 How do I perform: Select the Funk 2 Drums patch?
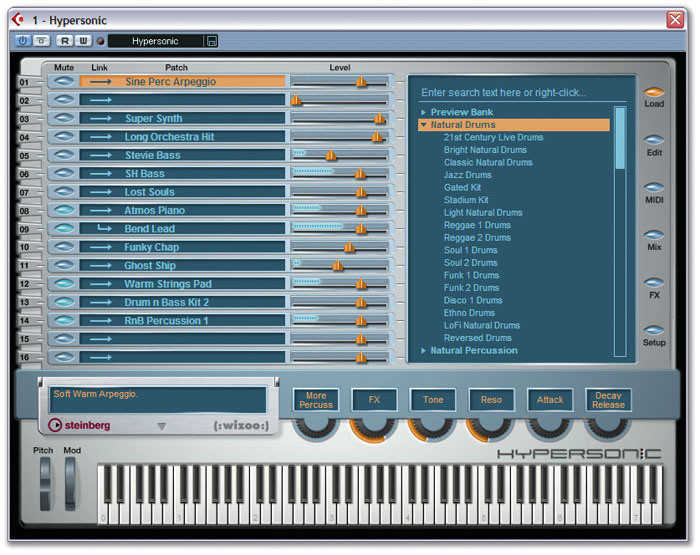coord(471,288)
